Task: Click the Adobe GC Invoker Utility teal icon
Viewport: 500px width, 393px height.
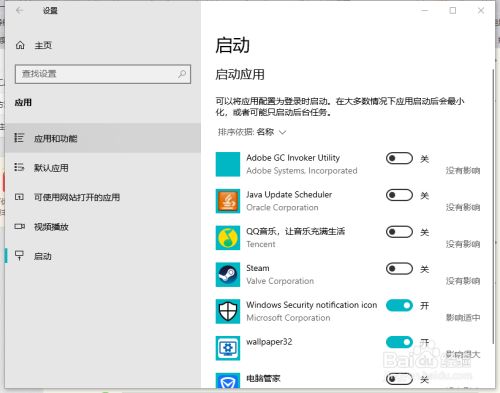Action: coord(228,164)
